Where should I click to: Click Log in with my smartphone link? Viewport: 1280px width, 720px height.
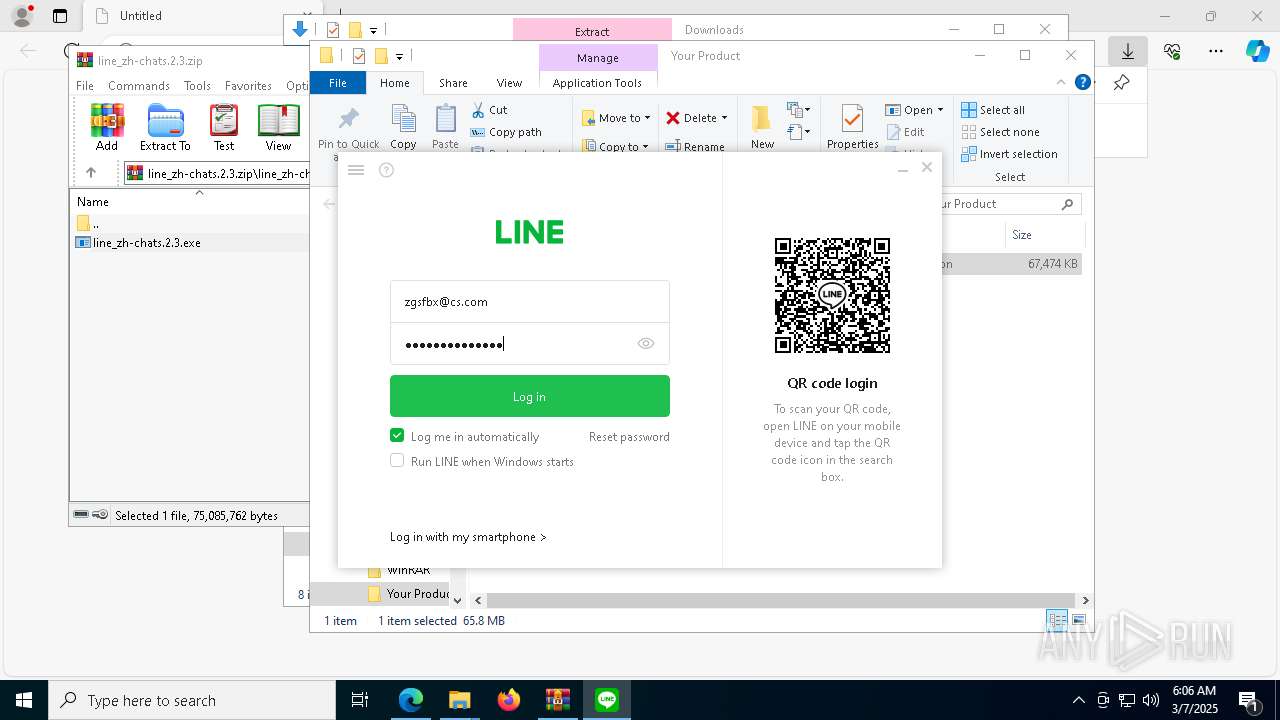click(x=468, y=537)
